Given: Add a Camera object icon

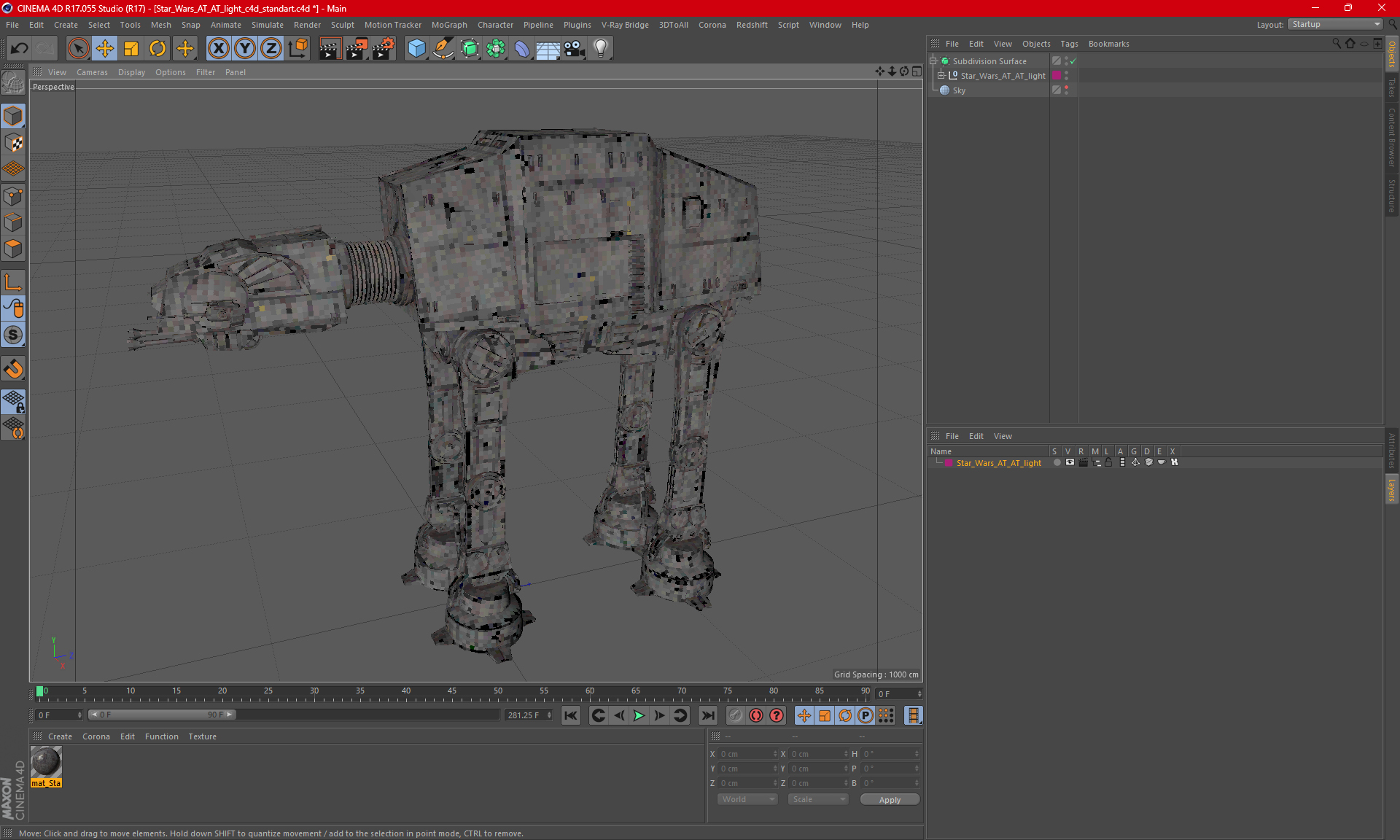Looking at the screenshot, I should [x=575, y=49].
